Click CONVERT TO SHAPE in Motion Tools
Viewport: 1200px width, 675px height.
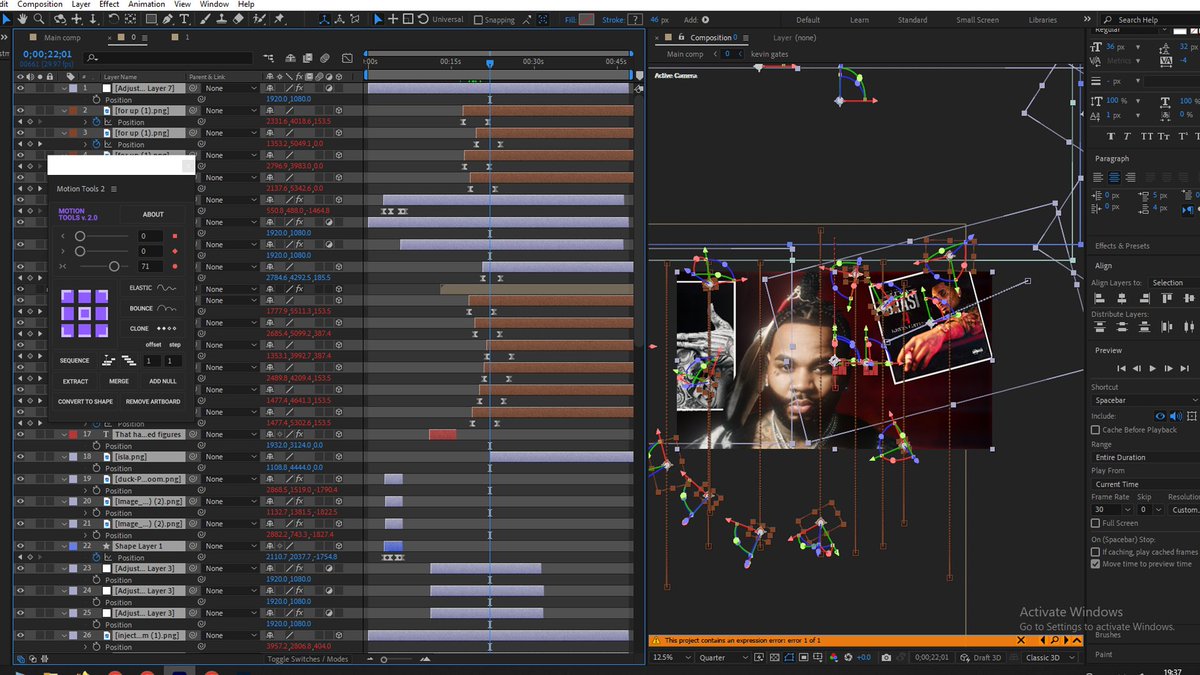pos(85,401)
